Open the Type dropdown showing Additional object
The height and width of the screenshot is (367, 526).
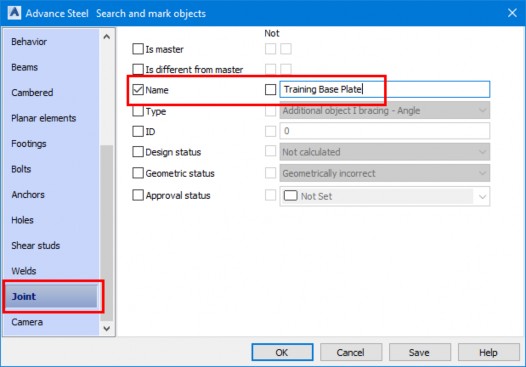coord(385,110)
